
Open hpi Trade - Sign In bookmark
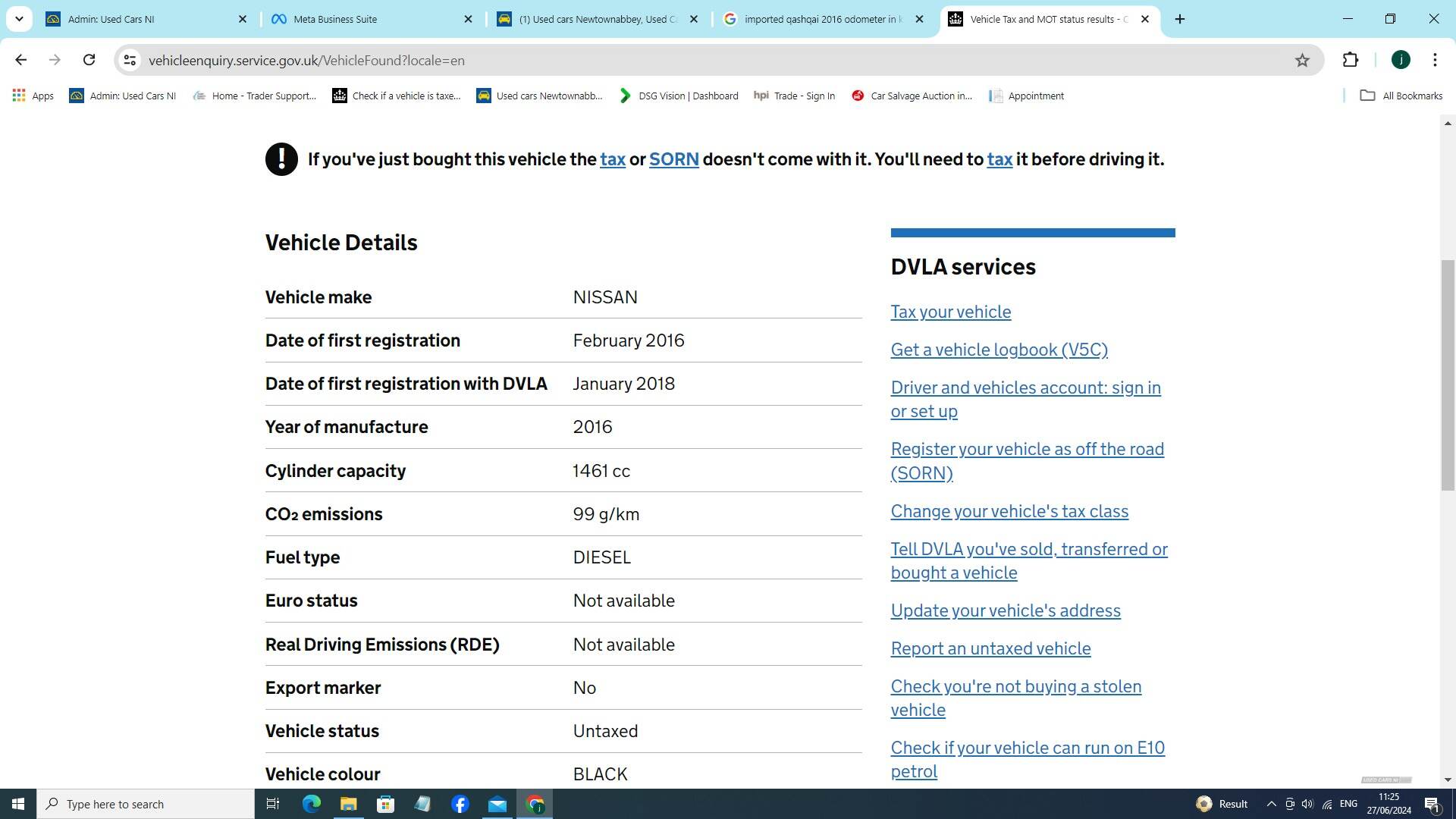pos(794,96)
